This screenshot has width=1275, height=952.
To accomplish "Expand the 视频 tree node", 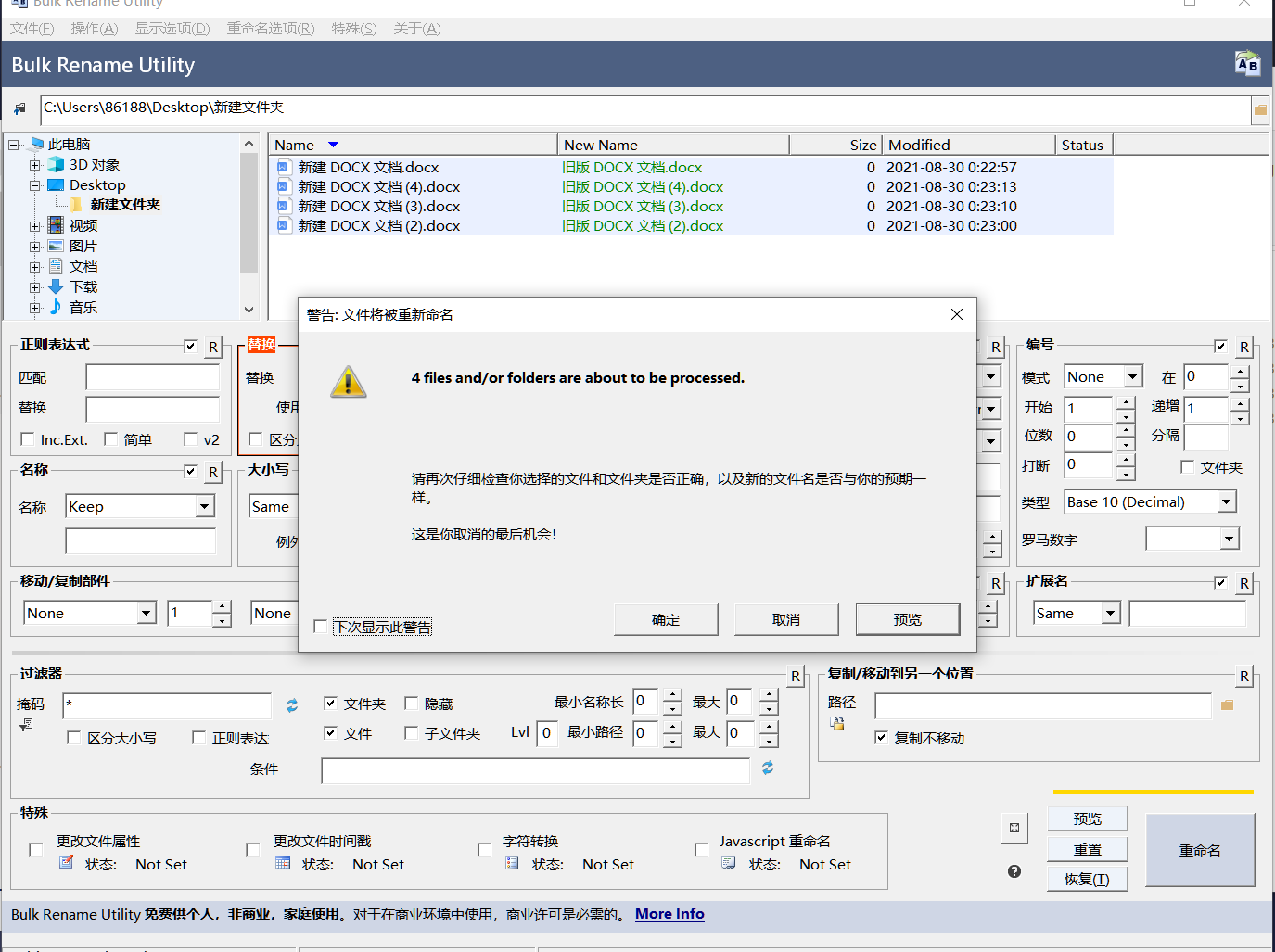I will (34, 226).
